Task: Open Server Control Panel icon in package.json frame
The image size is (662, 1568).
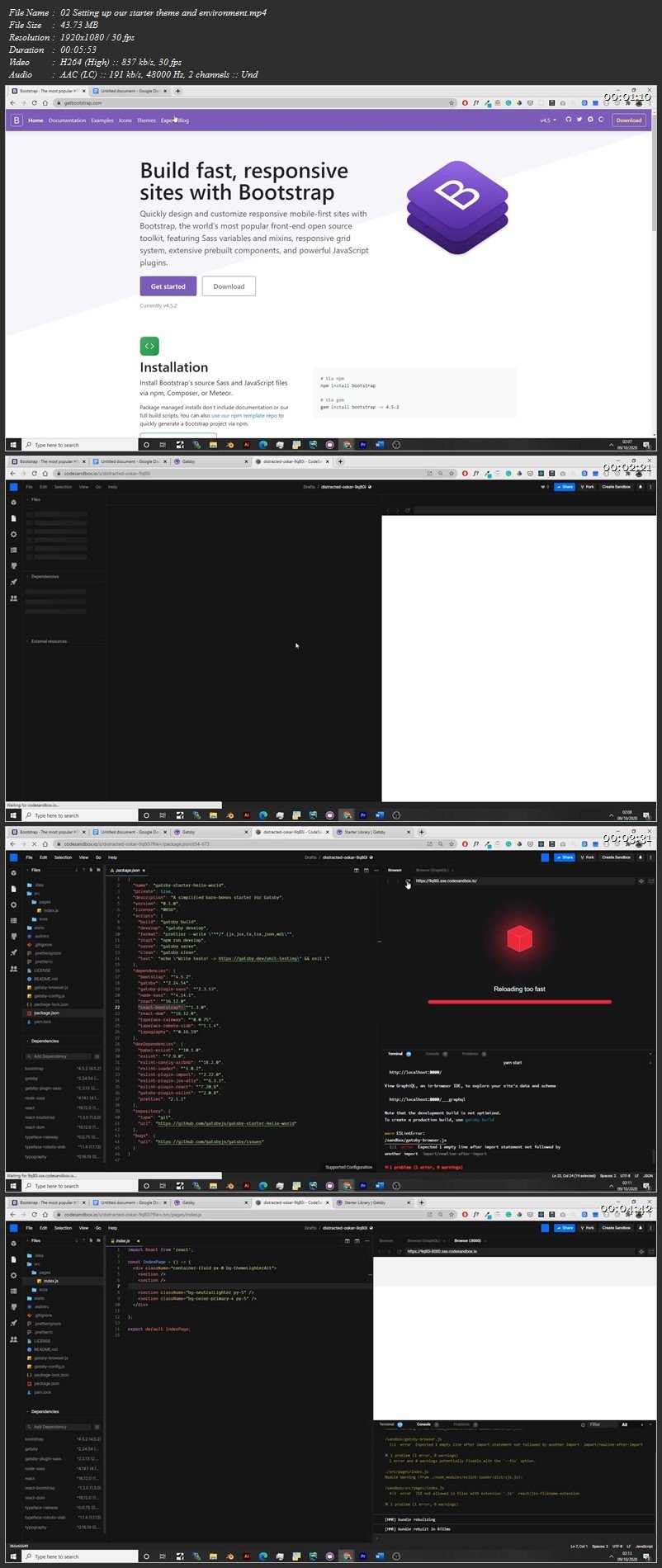Action: tap(13, 920)
